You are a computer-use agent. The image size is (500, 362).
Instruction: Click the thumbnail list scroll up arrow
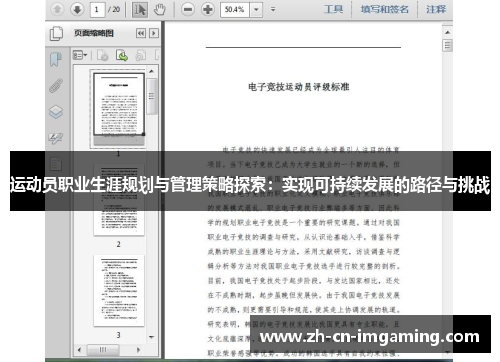(151, 71)
